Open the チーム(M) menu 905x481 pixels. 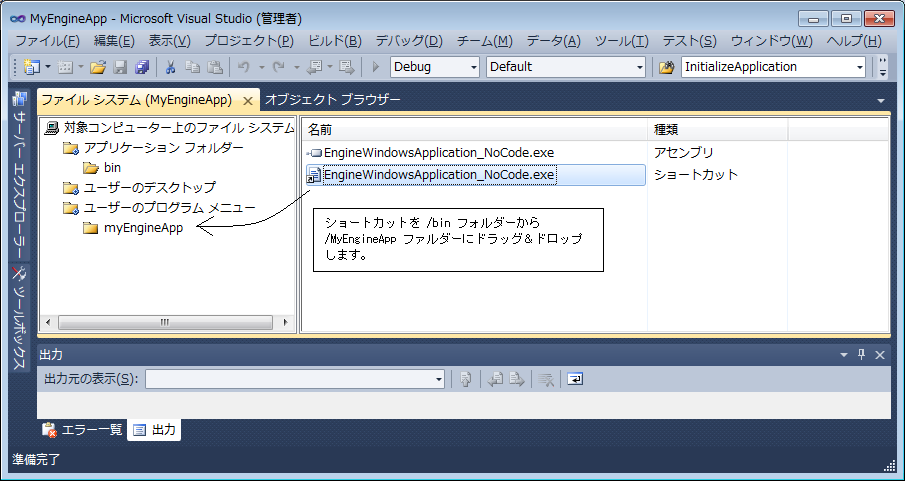(485, 41)
